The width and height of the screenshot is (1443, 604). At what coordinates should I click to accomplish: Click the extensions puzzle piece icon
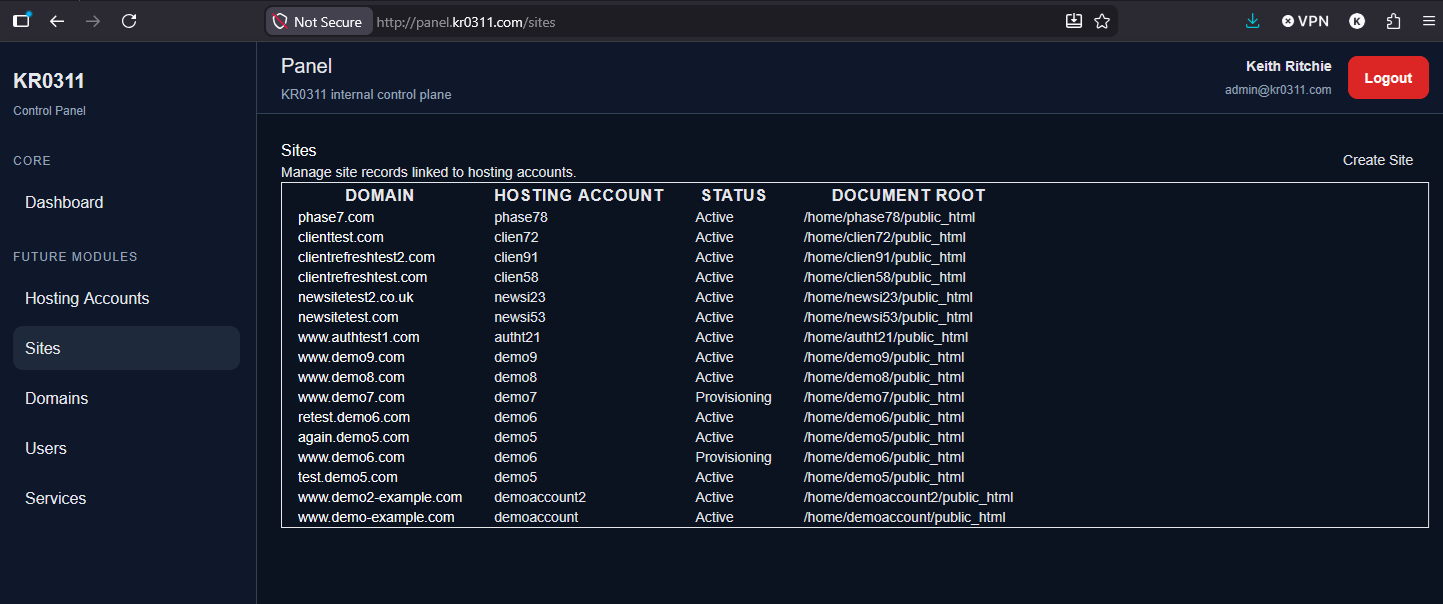coord(1393,20)
